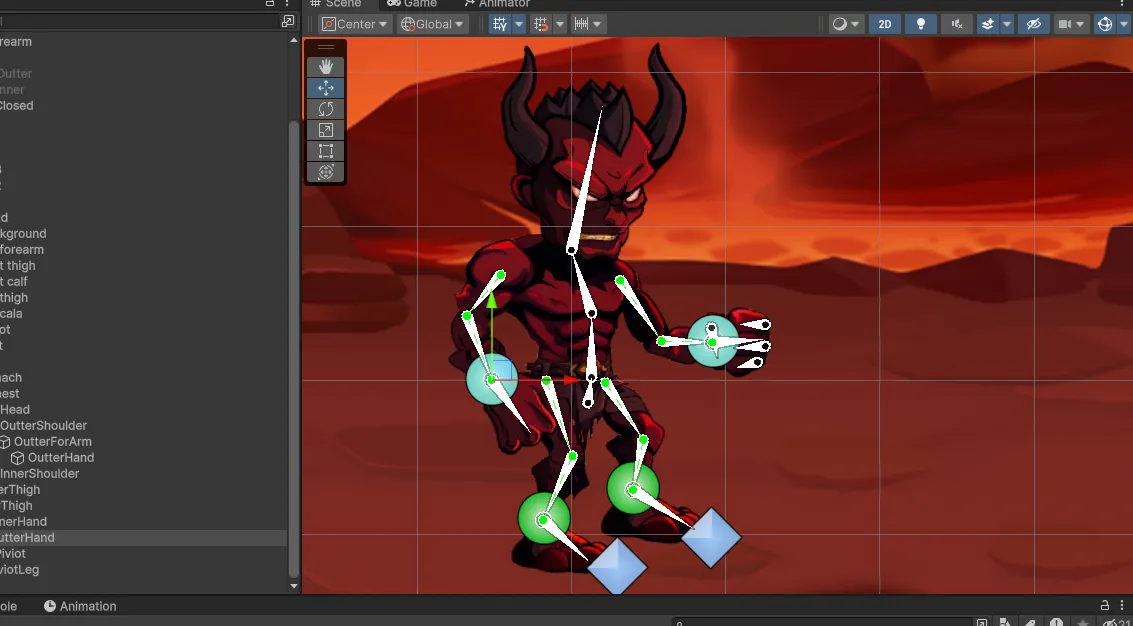Click the OutterForArm cube icon
The height and width of the screenshot is (626, 1133).
[5, 442]
